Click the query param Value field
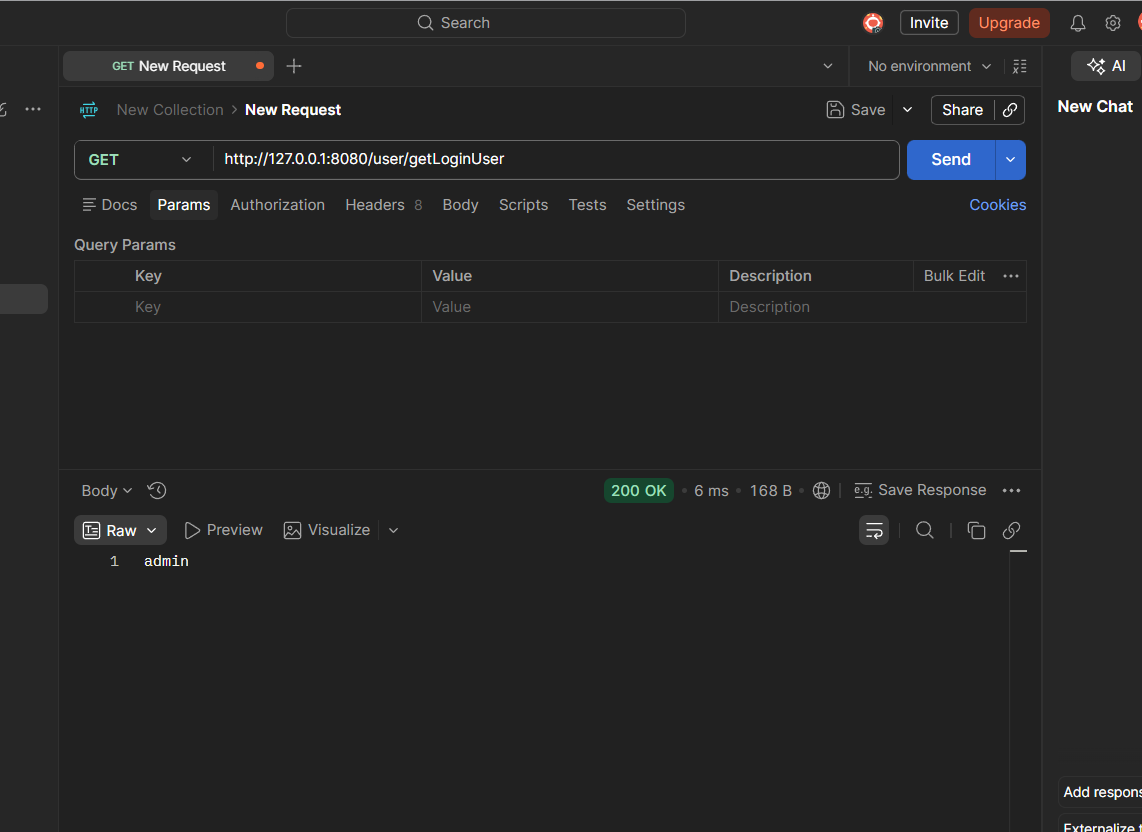1142x832 pixels. tap(570, 307)
